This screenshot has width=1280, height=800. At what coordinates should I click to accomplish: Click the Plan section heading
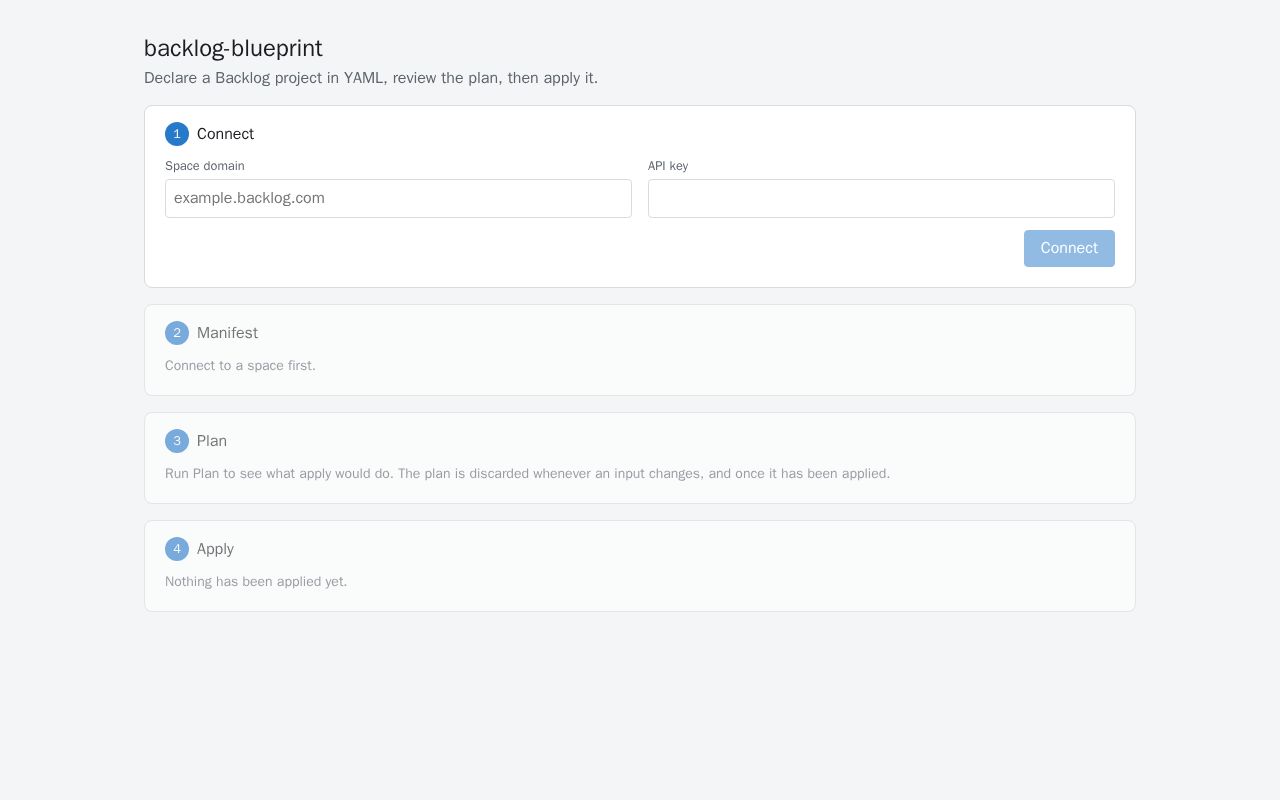[212, 441]
